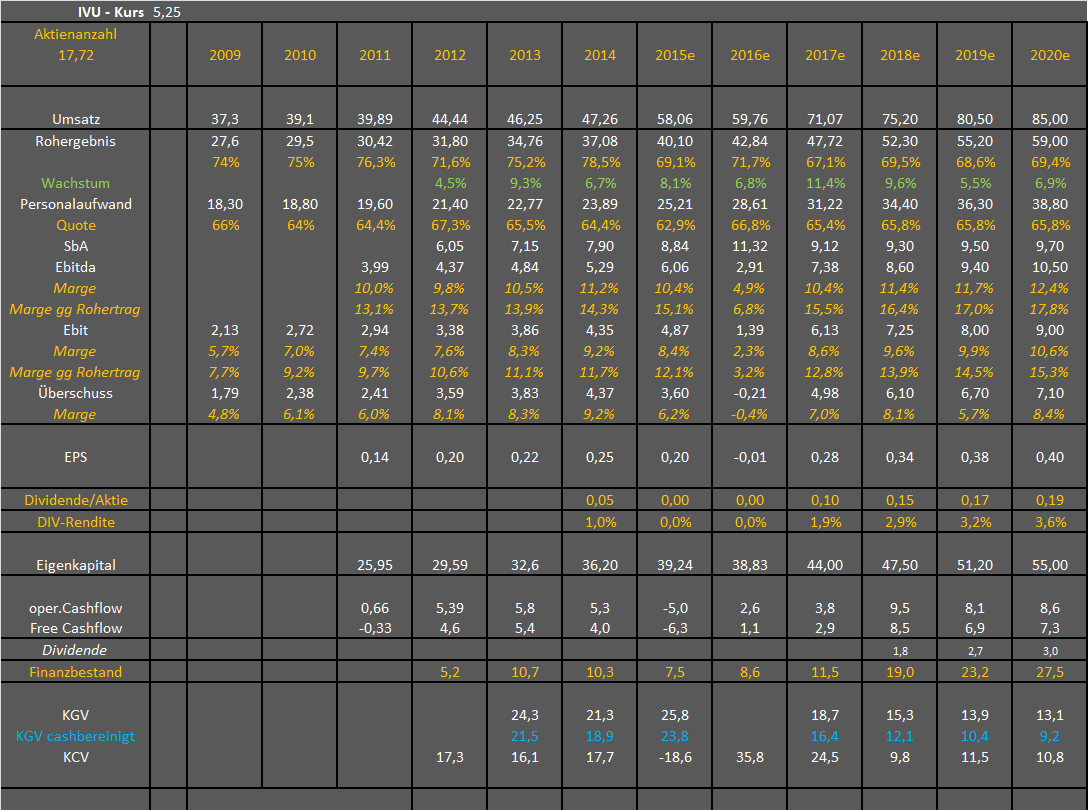
Task: Select Umsatz value 58,06 for 2015e
Action: 674,119
